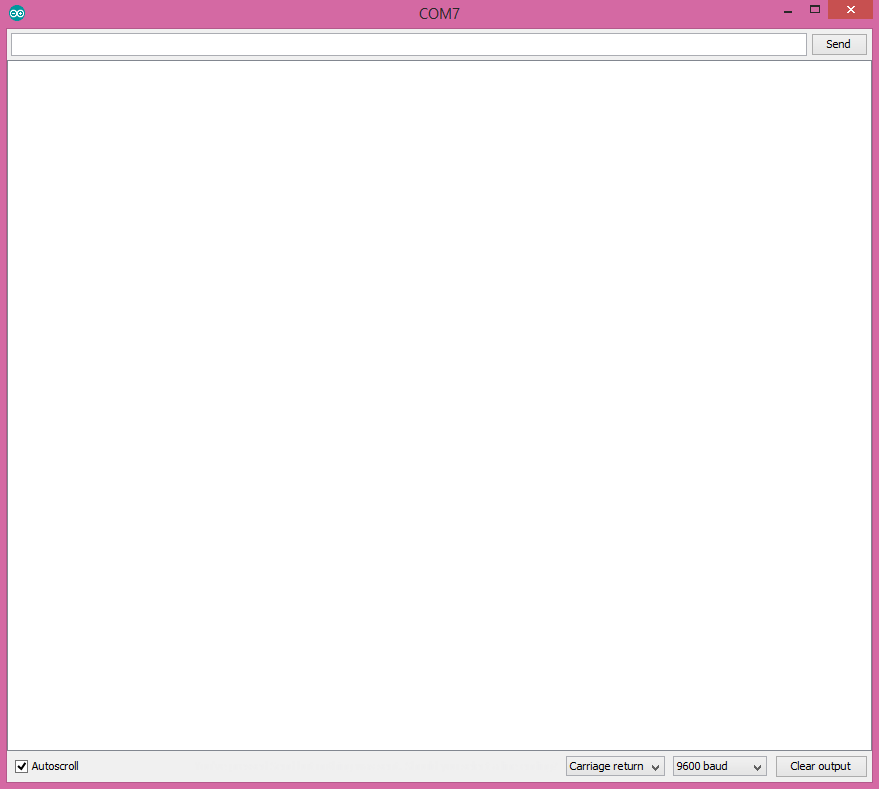Close the COM7 serial monitor window
879x789 pixels.
click(850, 10)
